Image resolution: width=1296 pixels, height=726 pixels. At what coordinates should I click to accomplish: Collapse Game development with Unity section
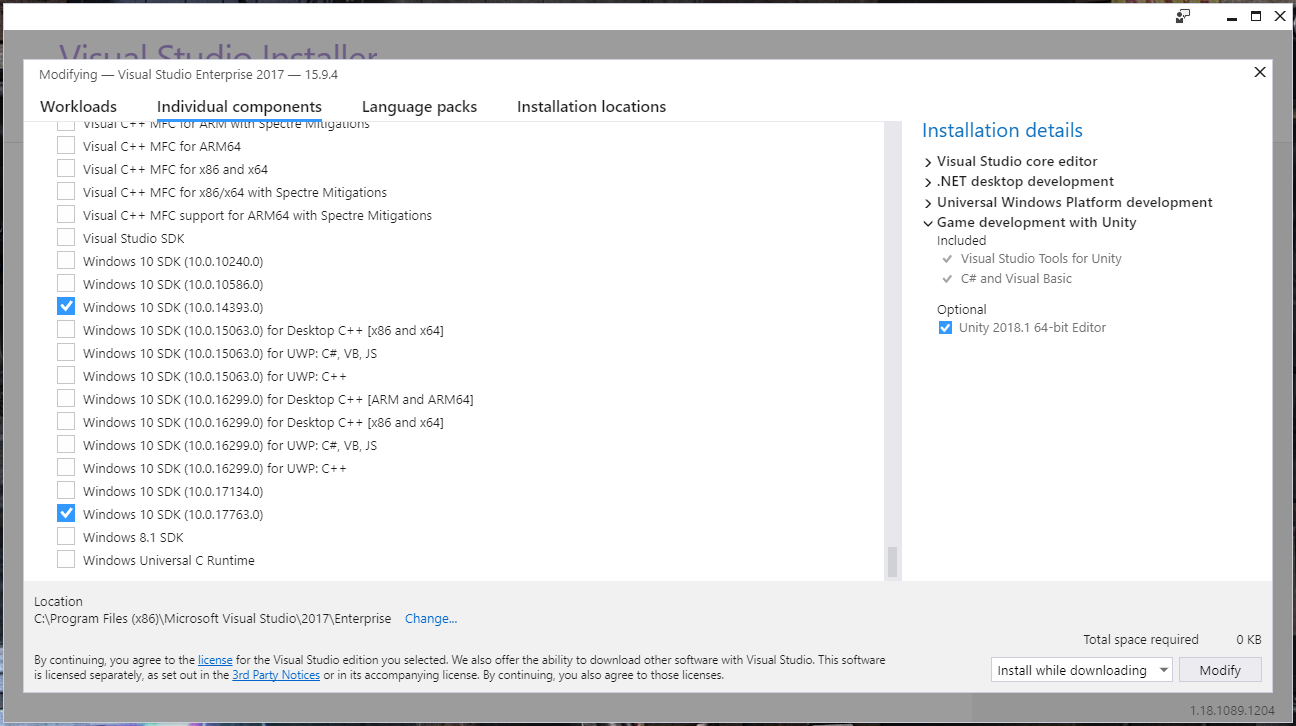[928, 223]
